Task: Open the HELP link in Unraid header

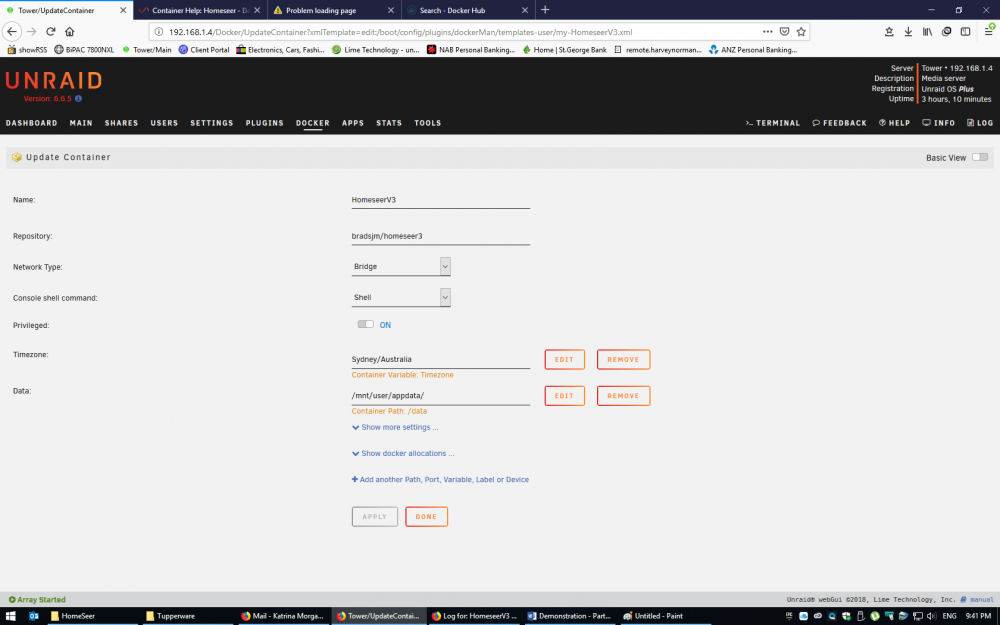Action: (894, 122)
